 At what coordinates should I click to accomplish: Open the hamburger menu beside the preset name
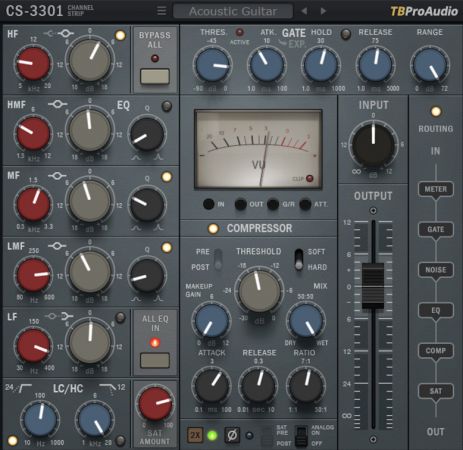click(162, 11)
